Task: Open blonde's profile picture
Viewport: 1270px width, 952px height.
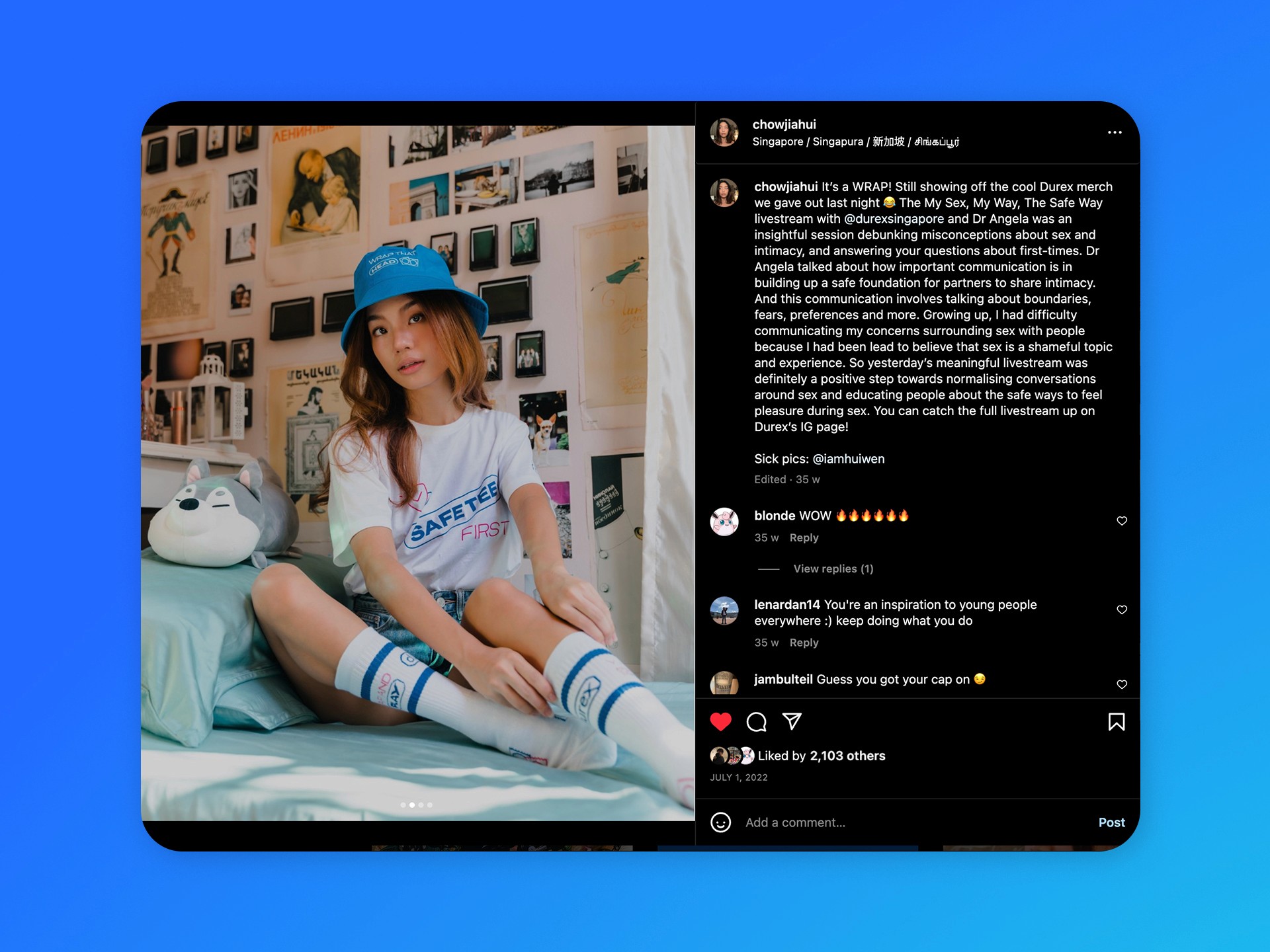Action: tap(724, 522)
